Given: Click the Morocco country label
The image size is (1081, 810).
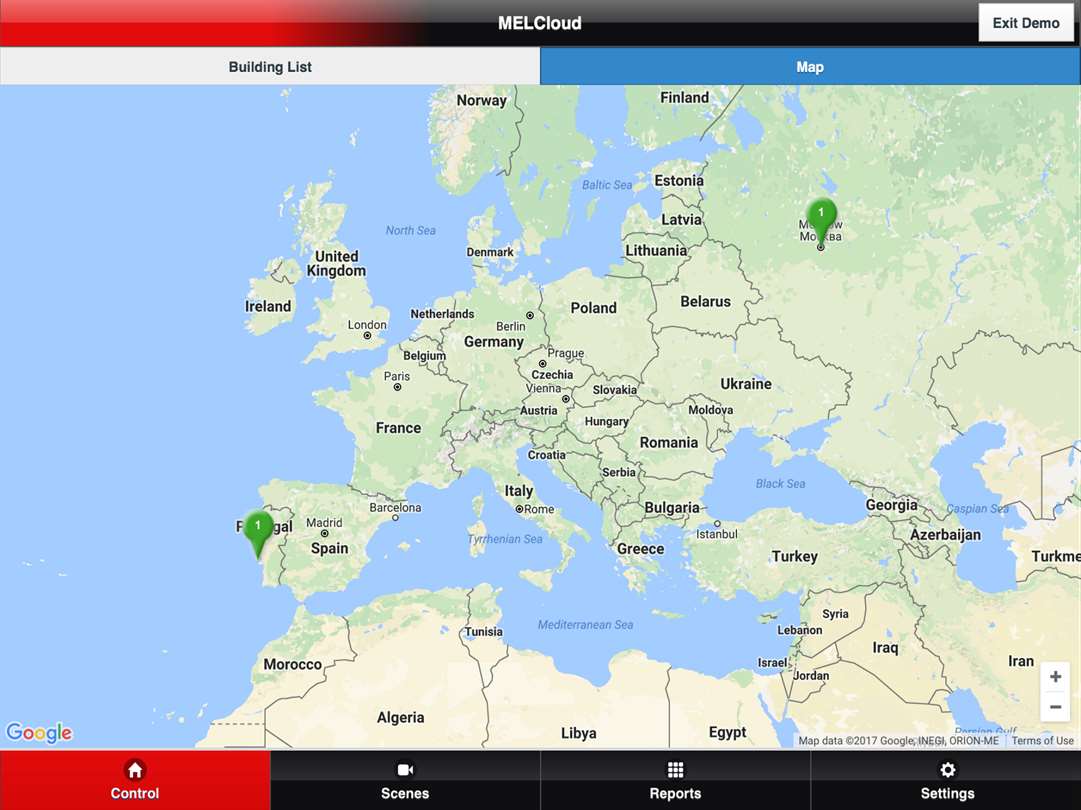Looking at the screenshot, I should (x=292, y=665).
